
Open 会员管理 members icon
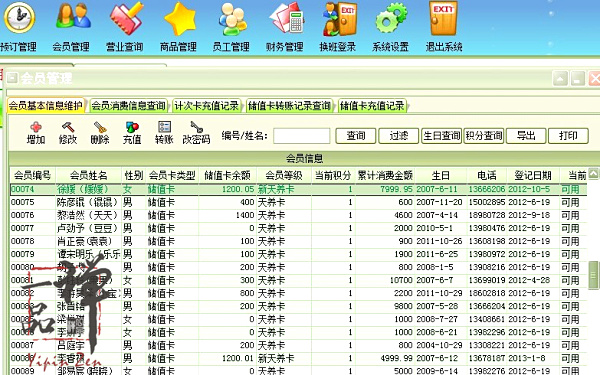point(73,17)
